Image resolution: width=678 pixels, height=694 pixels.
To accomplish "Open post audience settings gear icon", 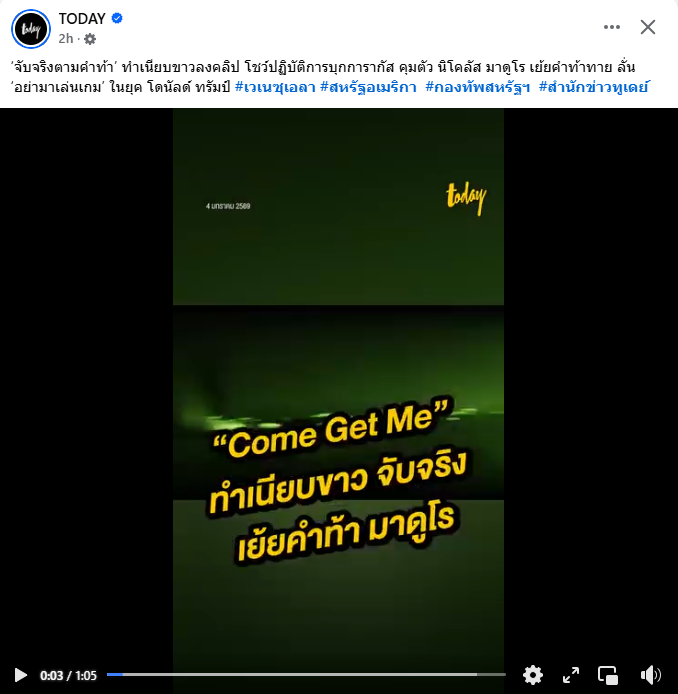I will click(90, 39).
